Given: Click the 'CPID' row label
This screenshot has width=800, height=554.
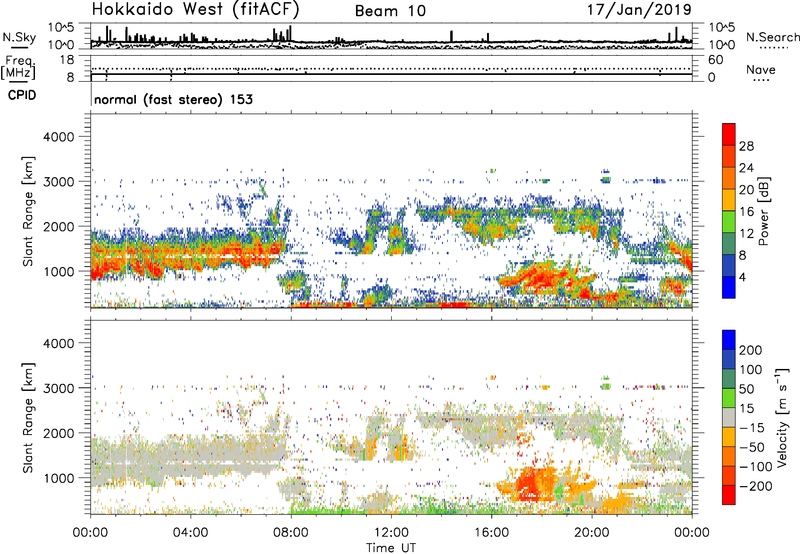Looking at the screenshot, I should (22, 95).
